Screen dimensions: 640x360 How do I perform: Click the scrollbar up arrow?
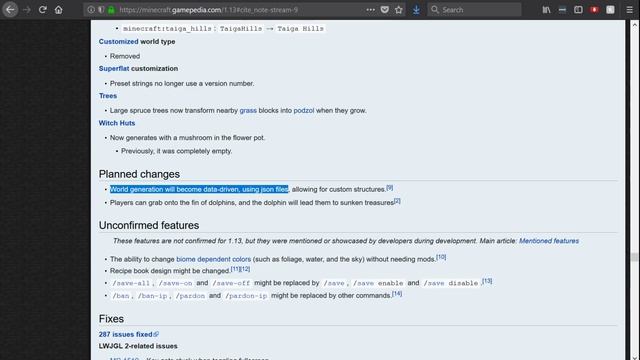click(x=634, y=25)
